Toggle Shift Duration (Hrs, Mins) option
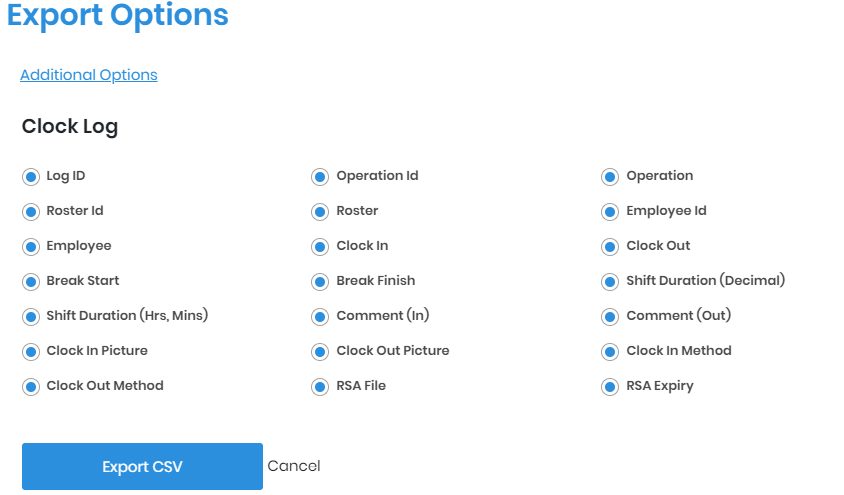844x495 pixels. [x=30, y=317]
